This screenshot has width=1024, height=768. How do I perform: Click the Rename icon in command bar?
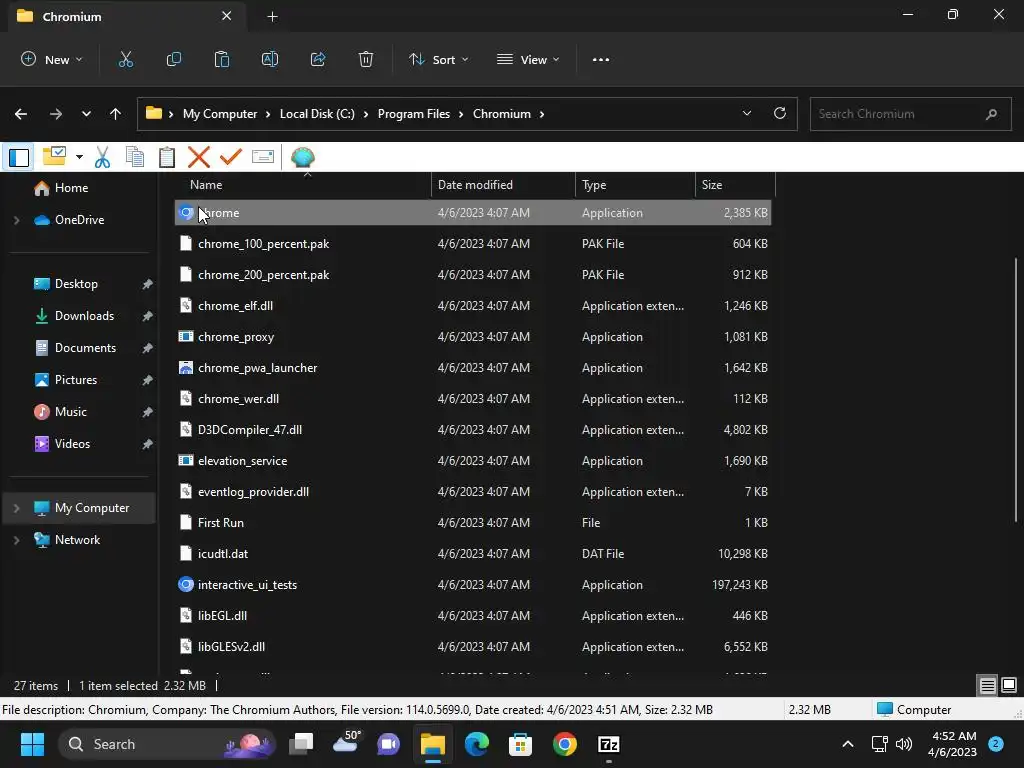point(270,59)
